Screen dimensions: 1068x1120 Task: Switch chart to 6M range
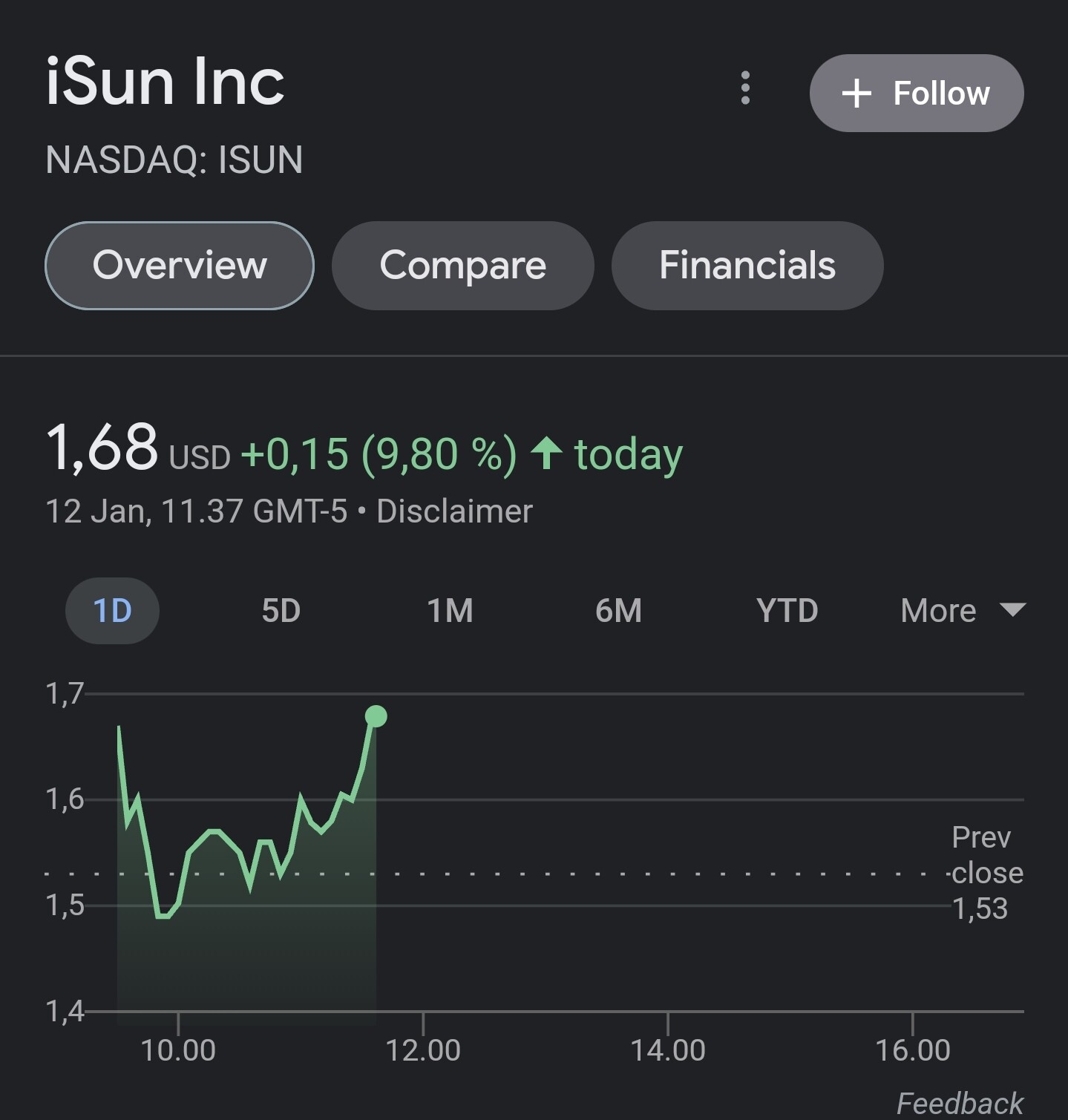tap(618, 611)
